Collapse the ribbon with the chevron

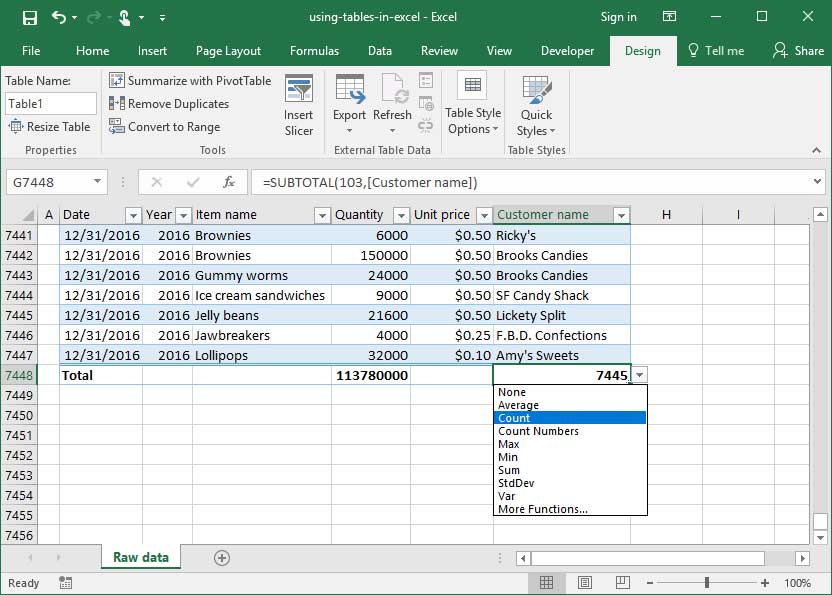pos(816,150)
